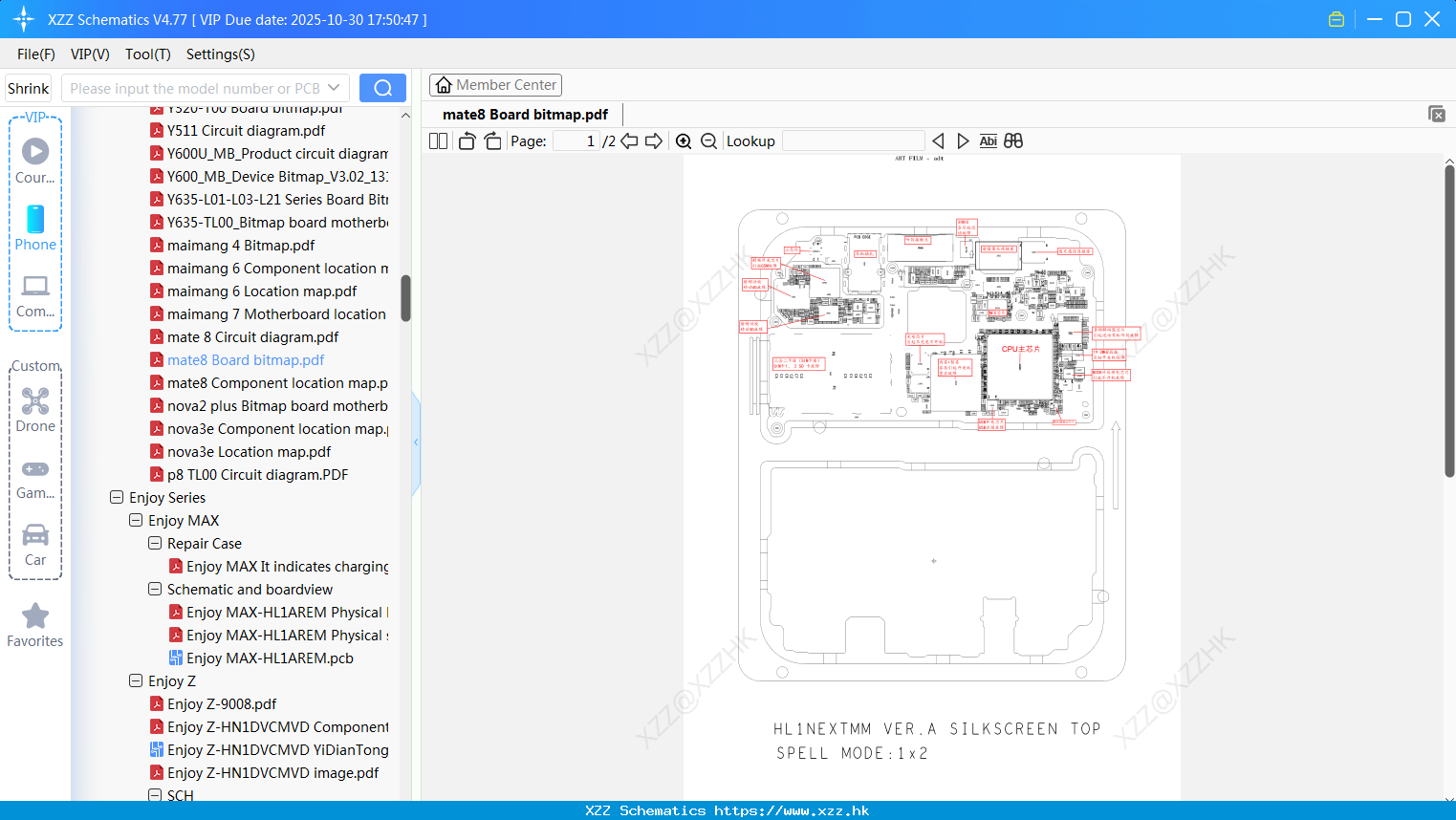Click the PDF viewer vertical scrollbar thumb
This screenshot has width=1456, height=820.
1449,321
